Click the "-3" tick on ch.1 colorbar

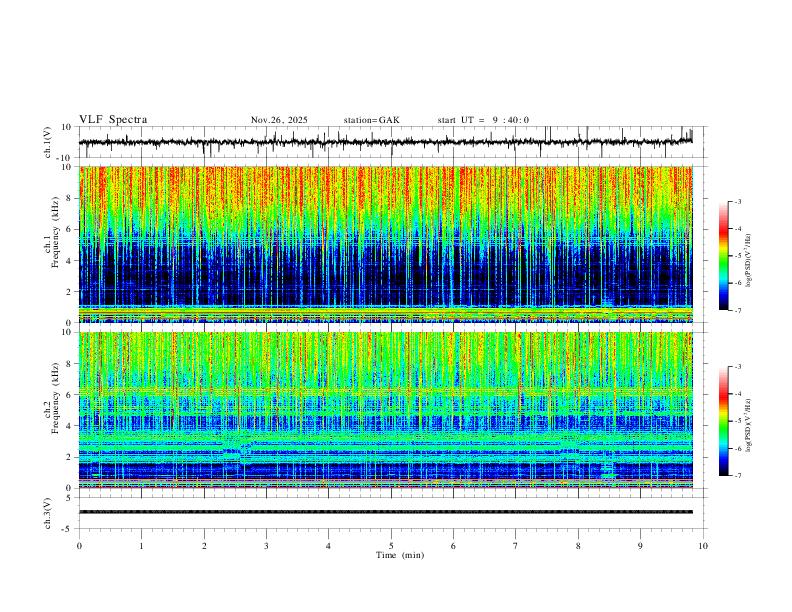737,201
